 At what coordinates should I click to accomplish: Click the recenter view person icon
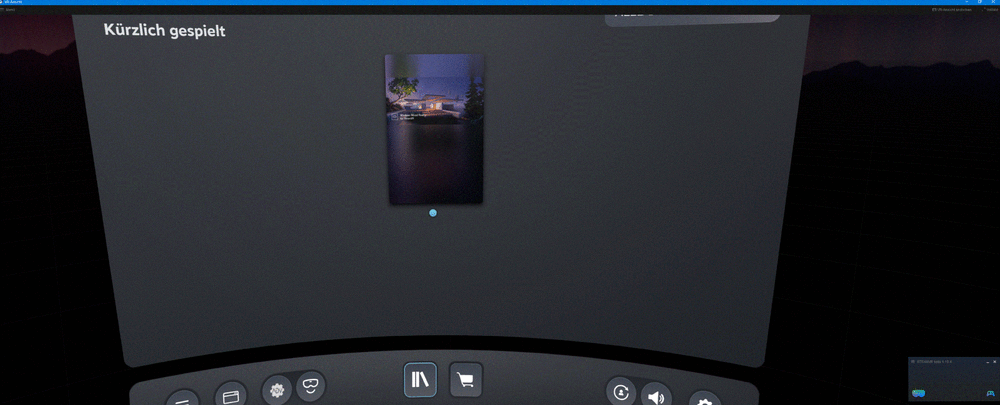pyautogui.click(x=621, y=392)
